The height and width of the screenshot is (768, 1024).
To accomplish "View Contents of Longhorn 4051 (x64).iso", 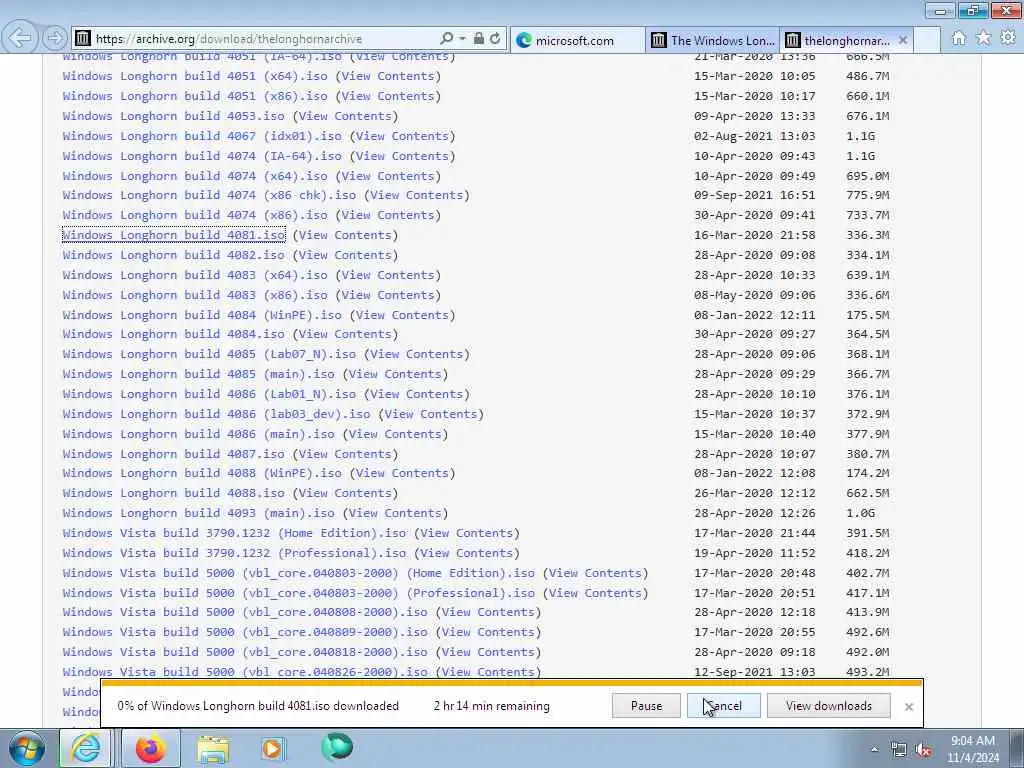I will [x=389, y=76].
